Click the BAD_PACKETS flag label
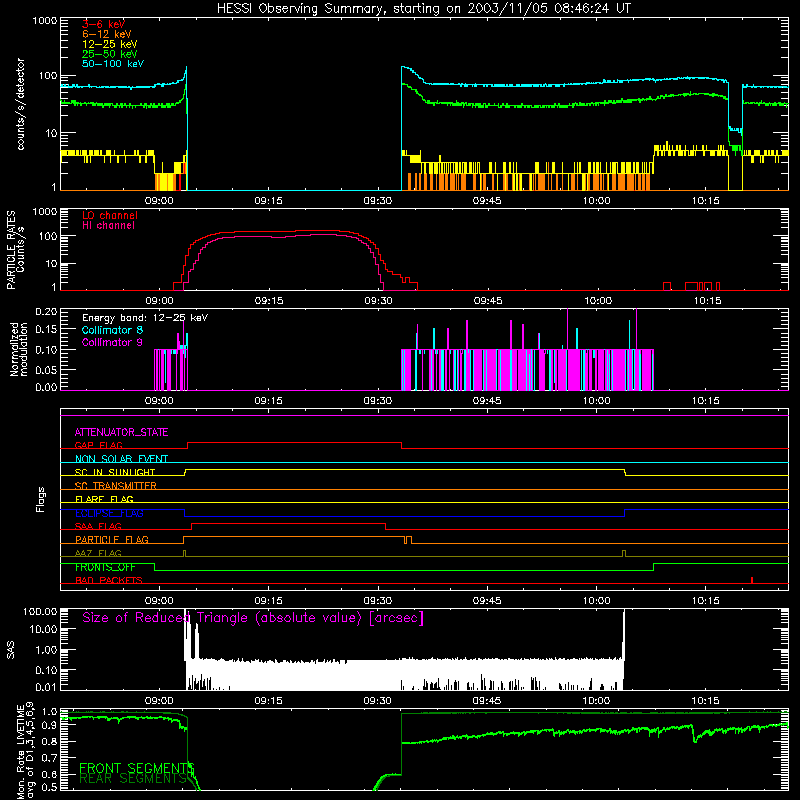800x800 pixels. point(109,580)
